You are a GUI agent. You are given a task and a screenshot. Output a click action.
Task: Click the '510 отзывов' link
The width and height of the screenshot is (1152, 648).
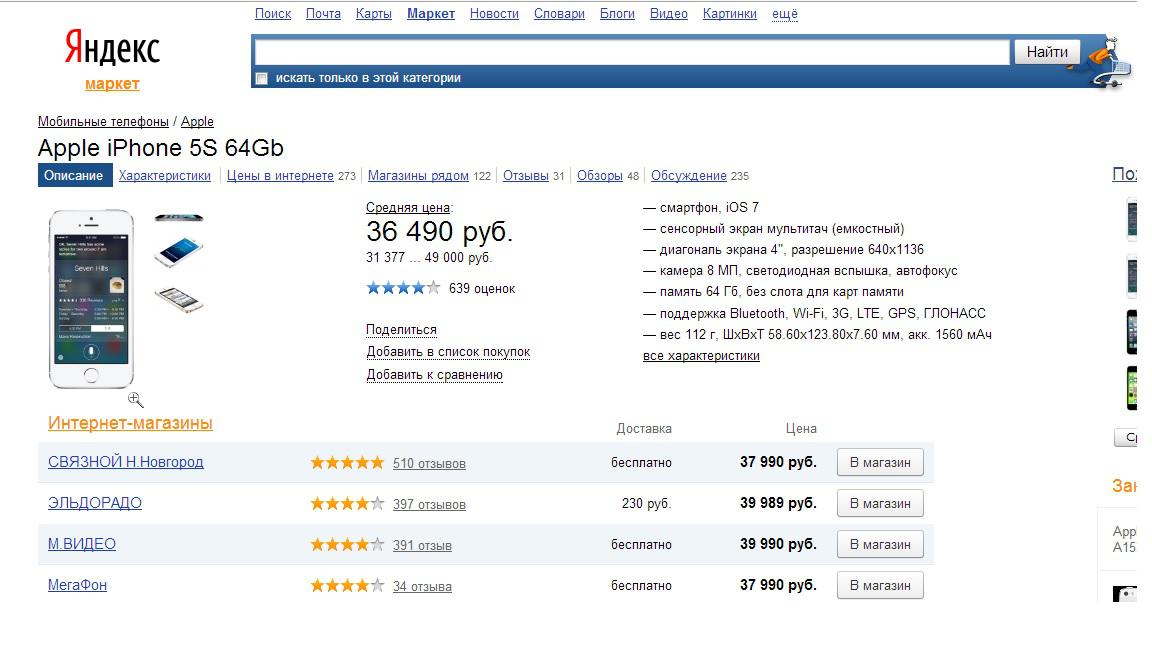coord(429,463)
